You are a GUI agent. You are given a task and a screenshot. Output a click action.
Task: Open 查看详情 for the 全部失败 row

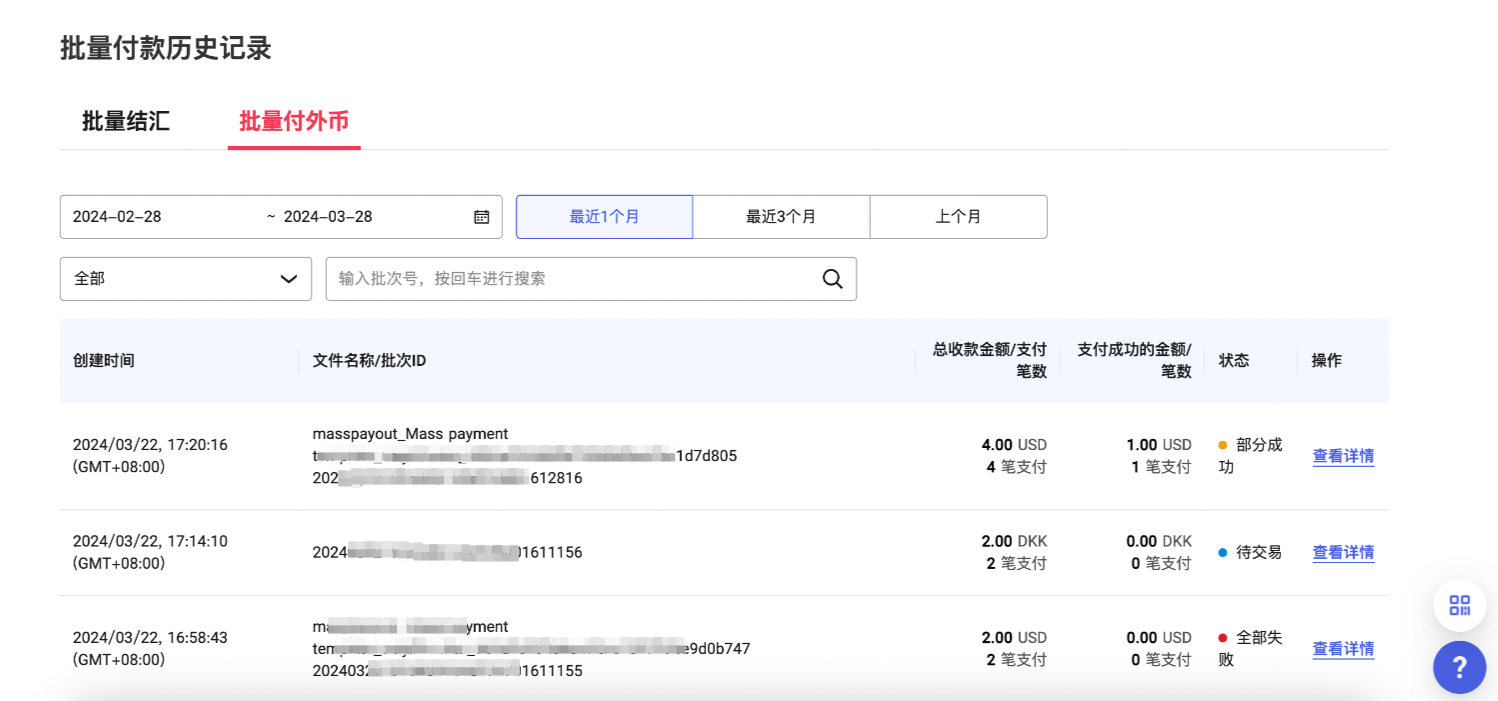pyautogui.click(x=1343, y=649)
